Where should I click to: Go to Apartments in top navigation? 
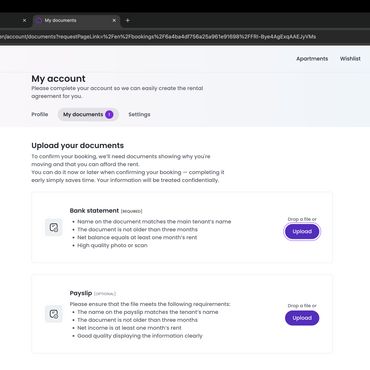pos(312,59)
